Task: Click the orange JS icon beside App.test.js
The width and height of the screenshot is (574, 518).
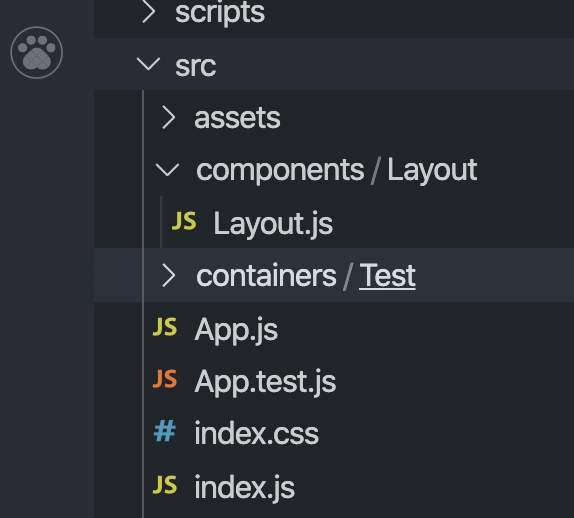Action: pyautogui.click(x=165, y=379)
